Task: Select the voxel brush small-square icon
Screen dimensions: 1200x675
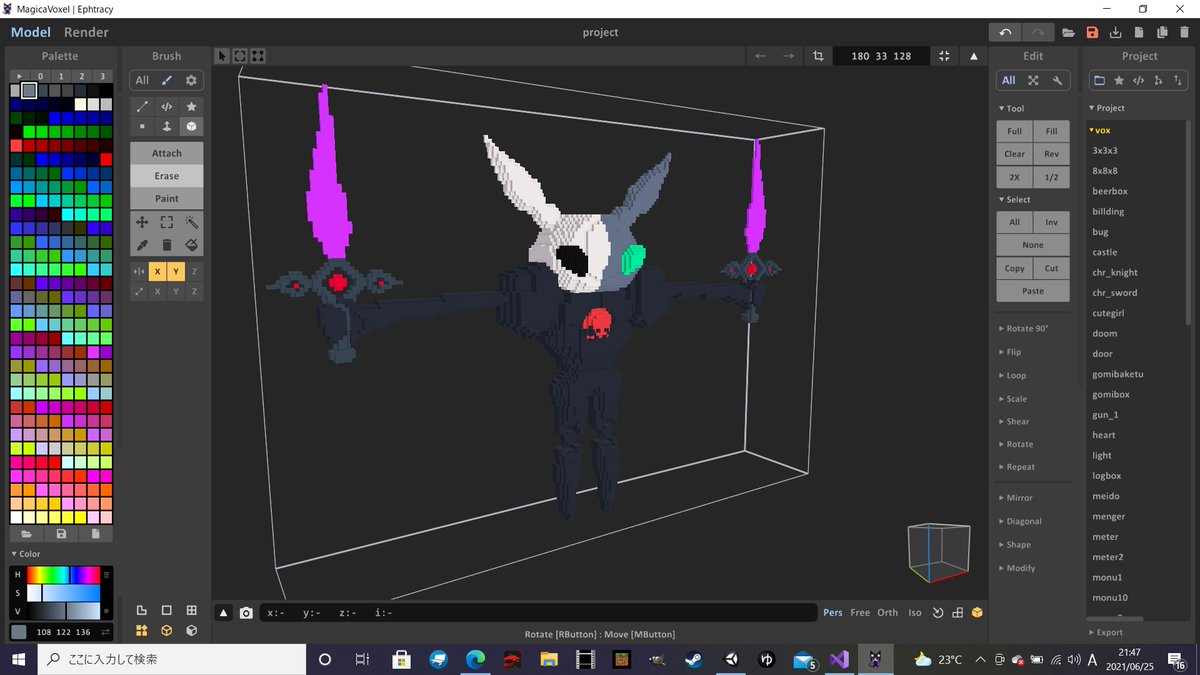Action: [x=142, y=127]
